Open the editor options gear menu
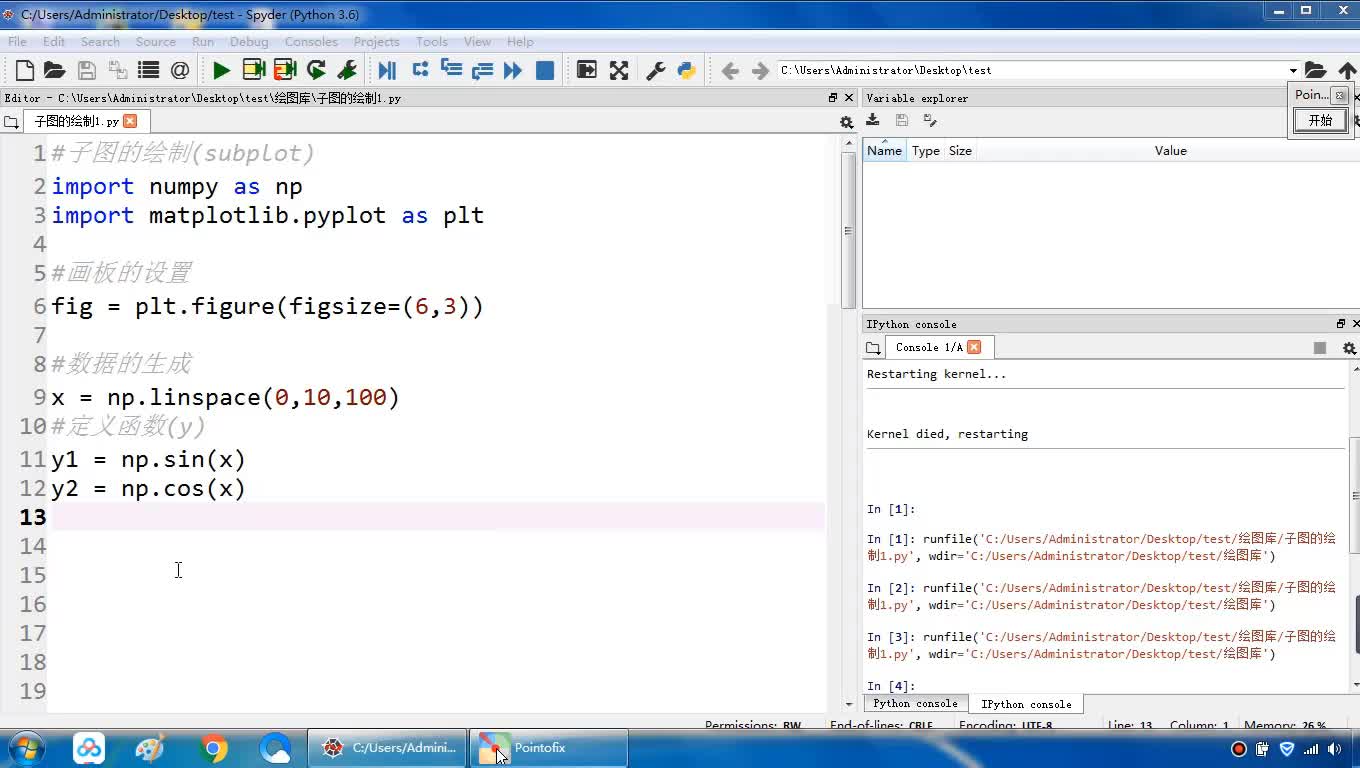Viewport: 1360px width, 768px height. tap(846, 122)
